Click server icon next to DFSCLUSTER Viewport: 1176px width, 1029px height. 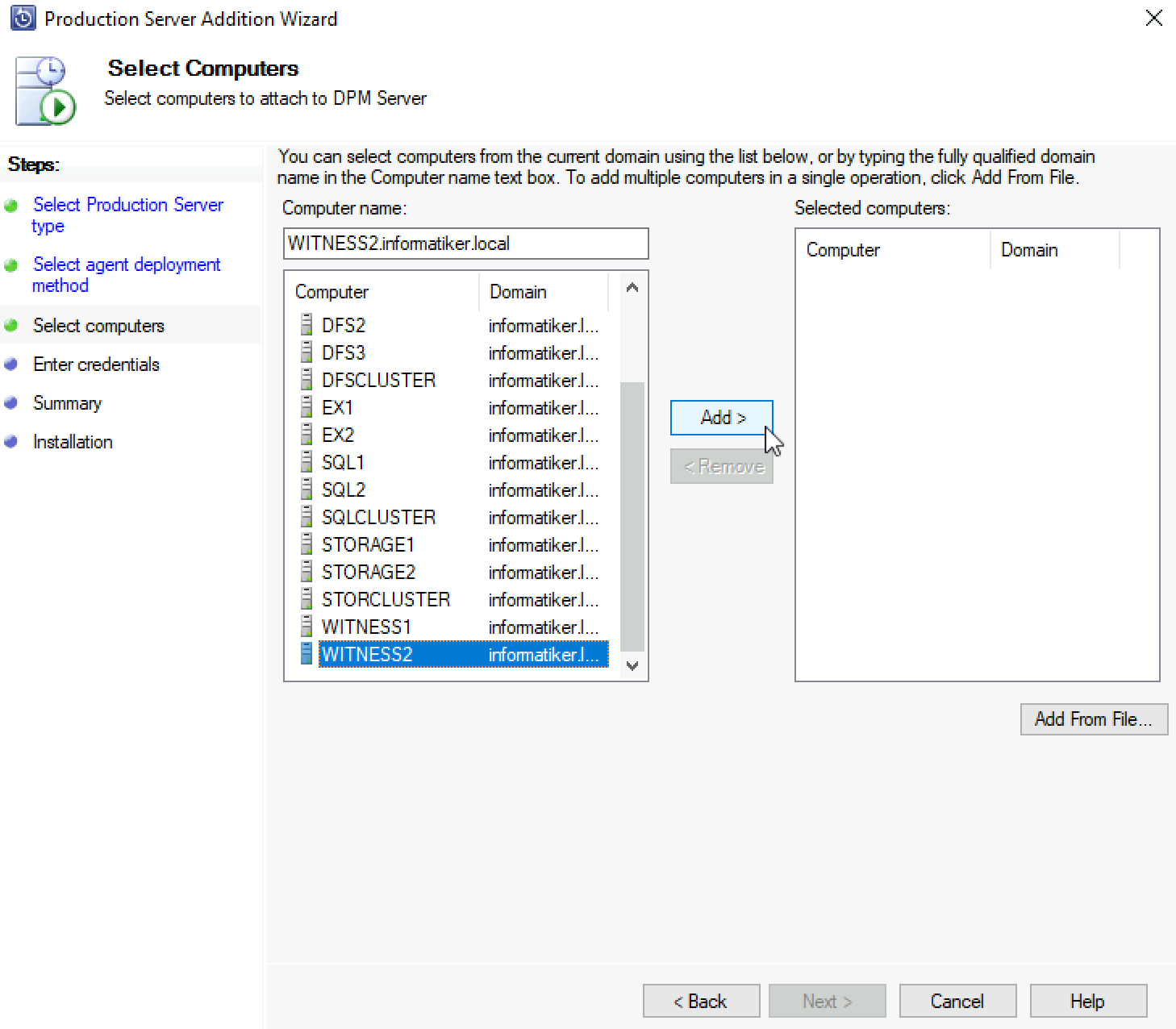(307, 380)
